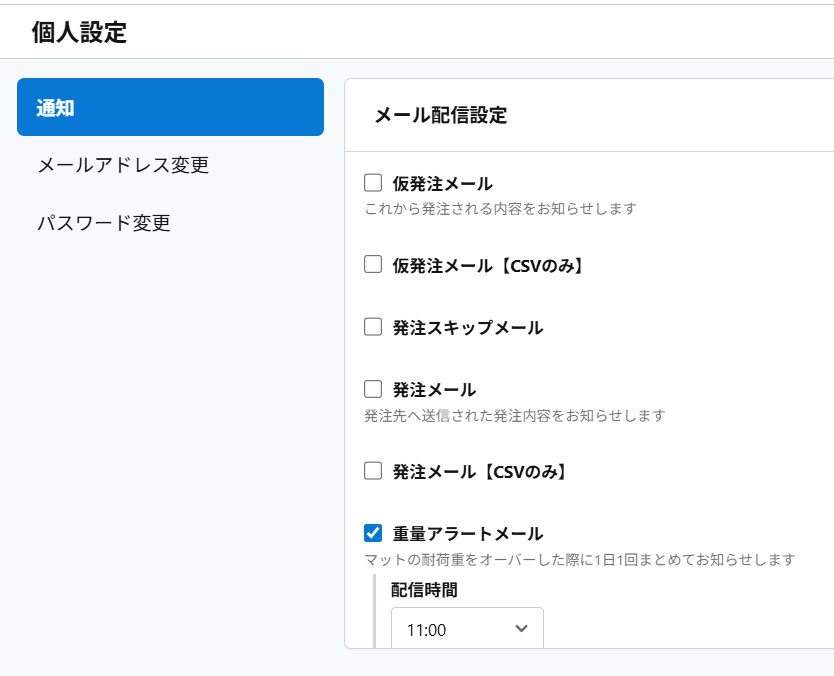
Task: Switch to メールアドレス変更 settings
Action: click(122, 166)
